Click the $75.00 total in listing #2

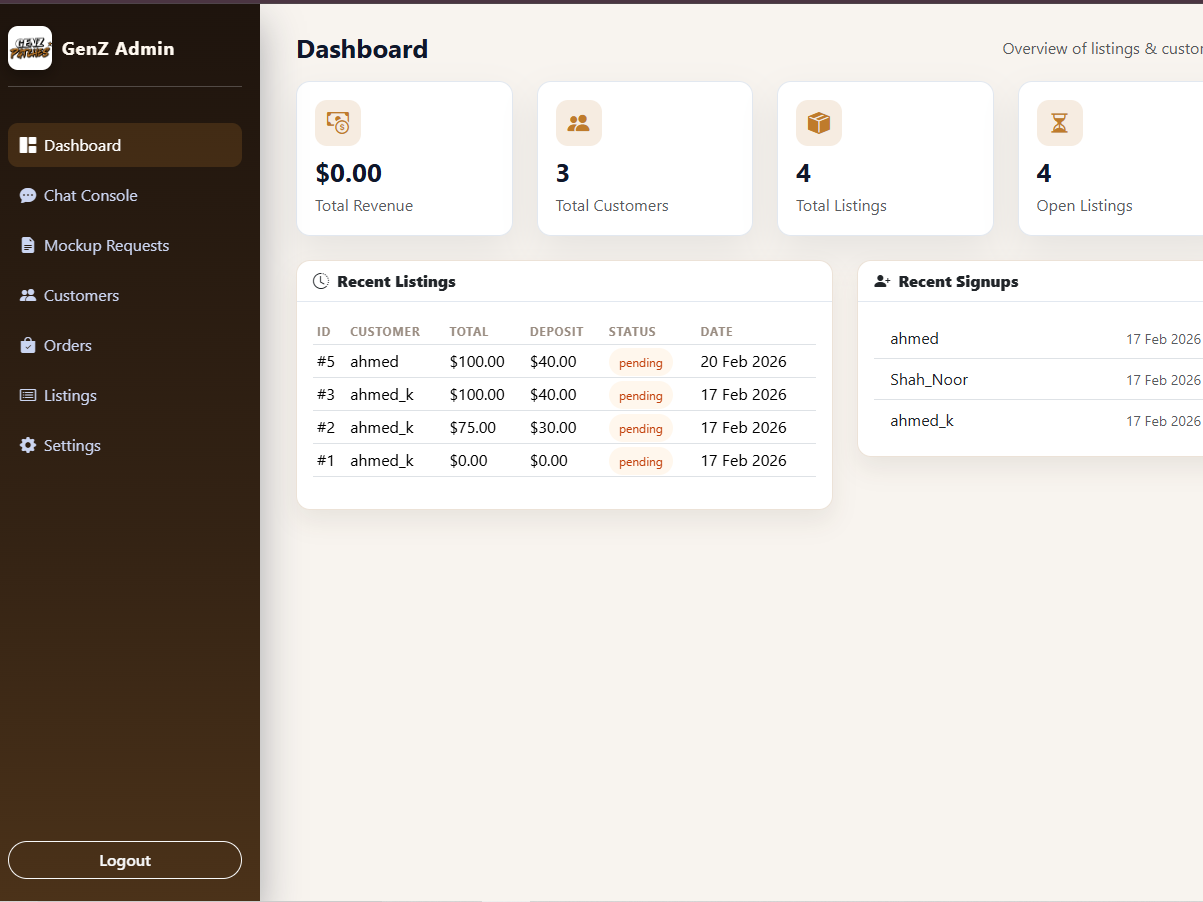(x=473, y=427)
